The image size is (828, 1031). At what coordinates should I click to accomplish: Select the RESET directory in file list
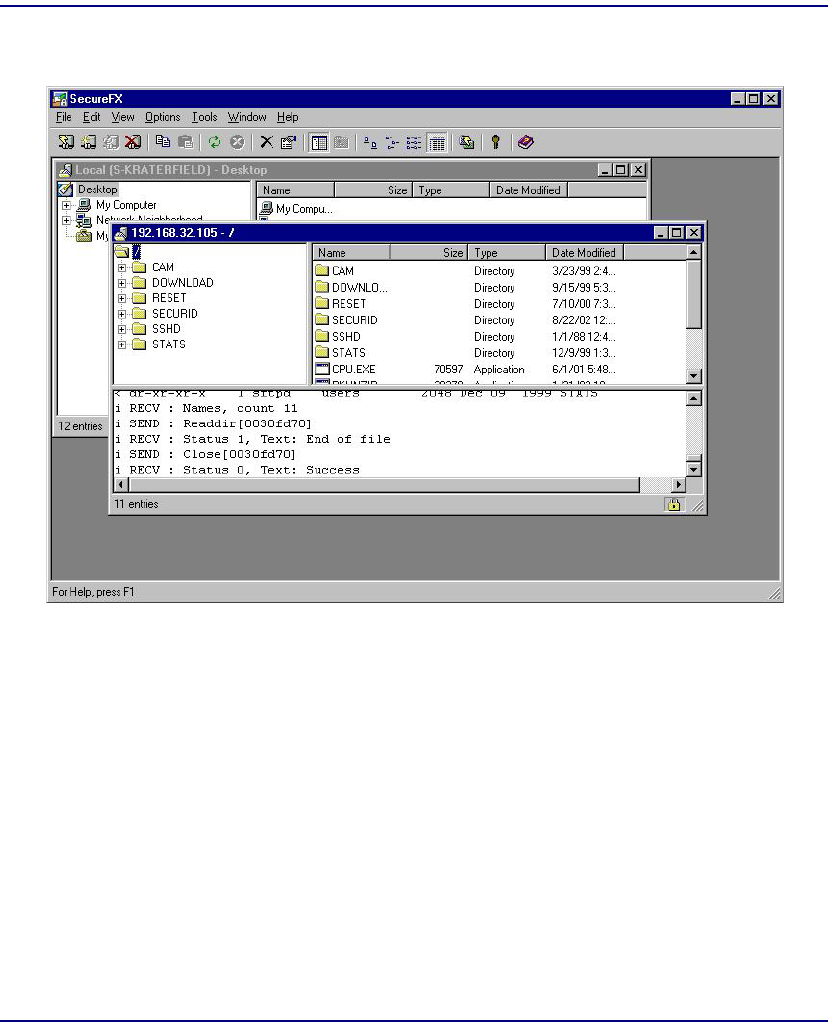point(341,304)
